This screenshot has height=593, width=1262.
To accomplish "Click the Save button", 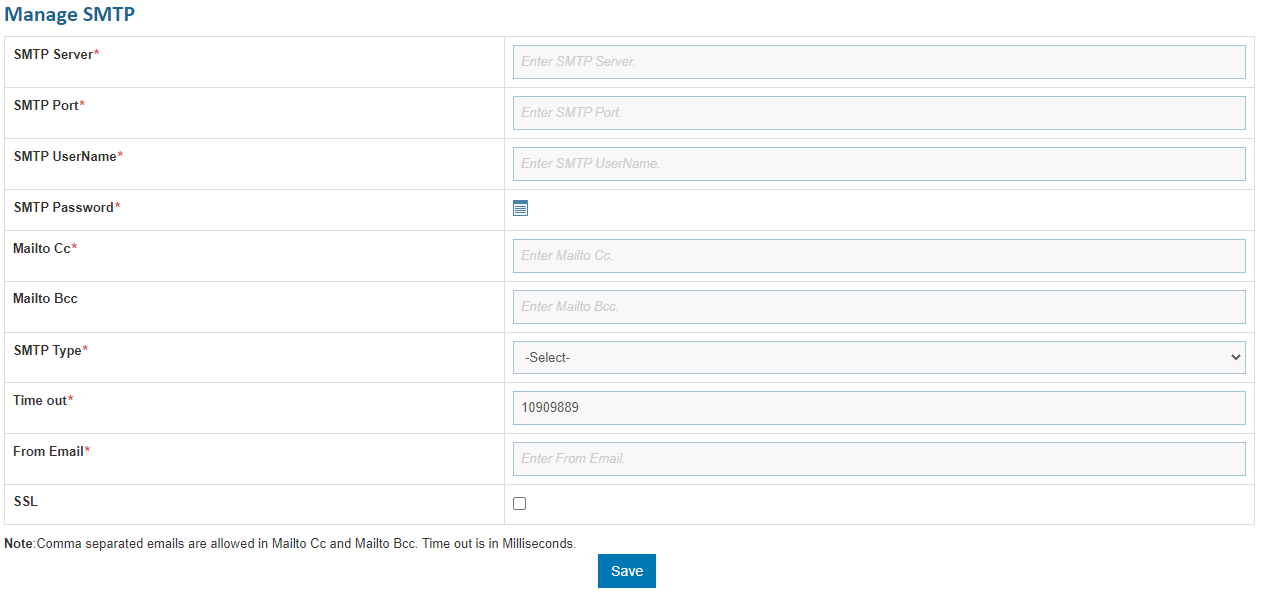I will pyautogui.click(x=626, y=570).
